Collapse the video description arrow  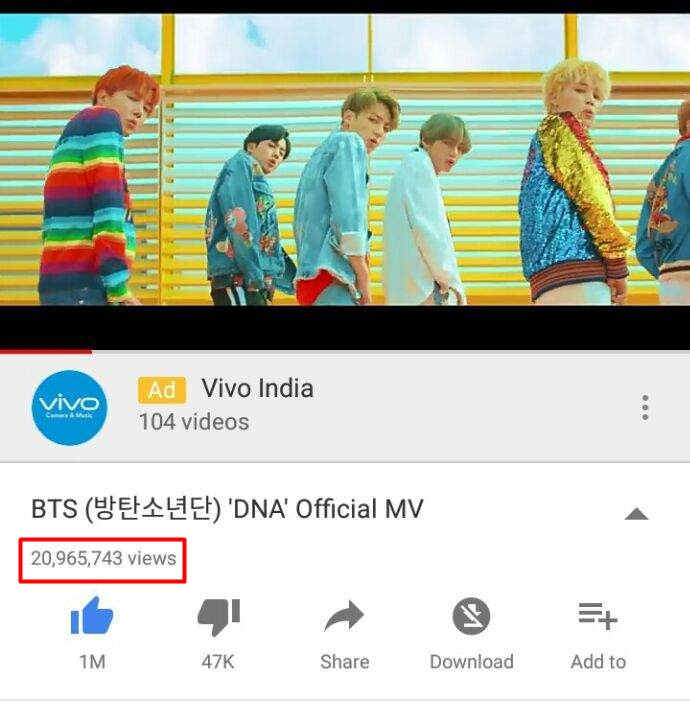point(636,514)
